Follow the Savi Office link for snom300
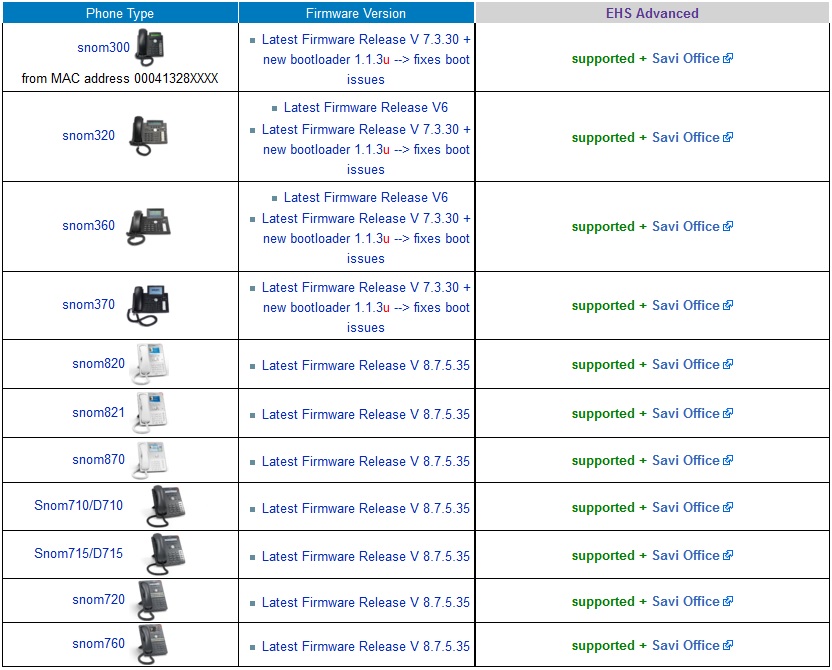 692,58
